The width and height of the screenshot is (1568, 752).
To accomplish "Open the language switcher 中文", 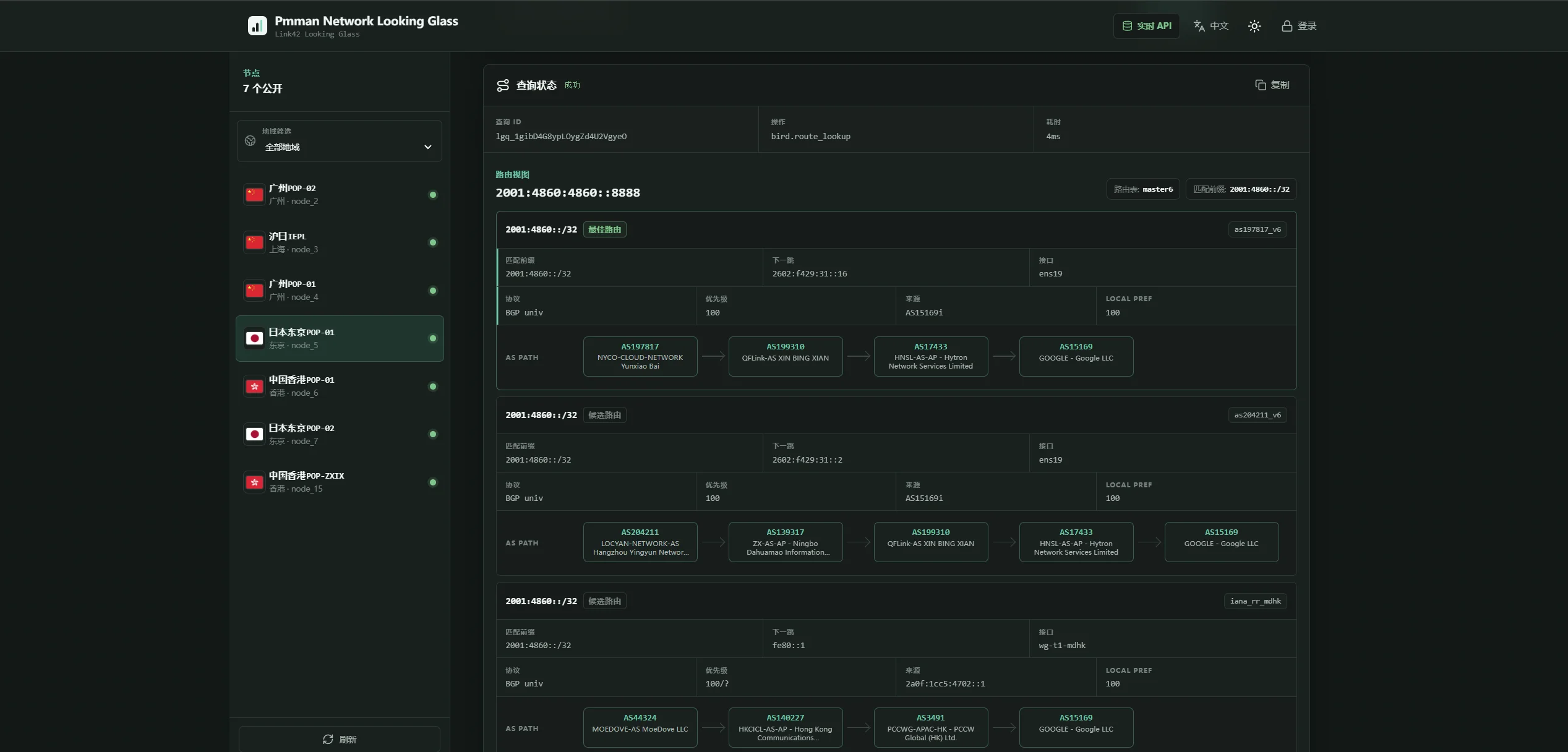I will 1211,26.
